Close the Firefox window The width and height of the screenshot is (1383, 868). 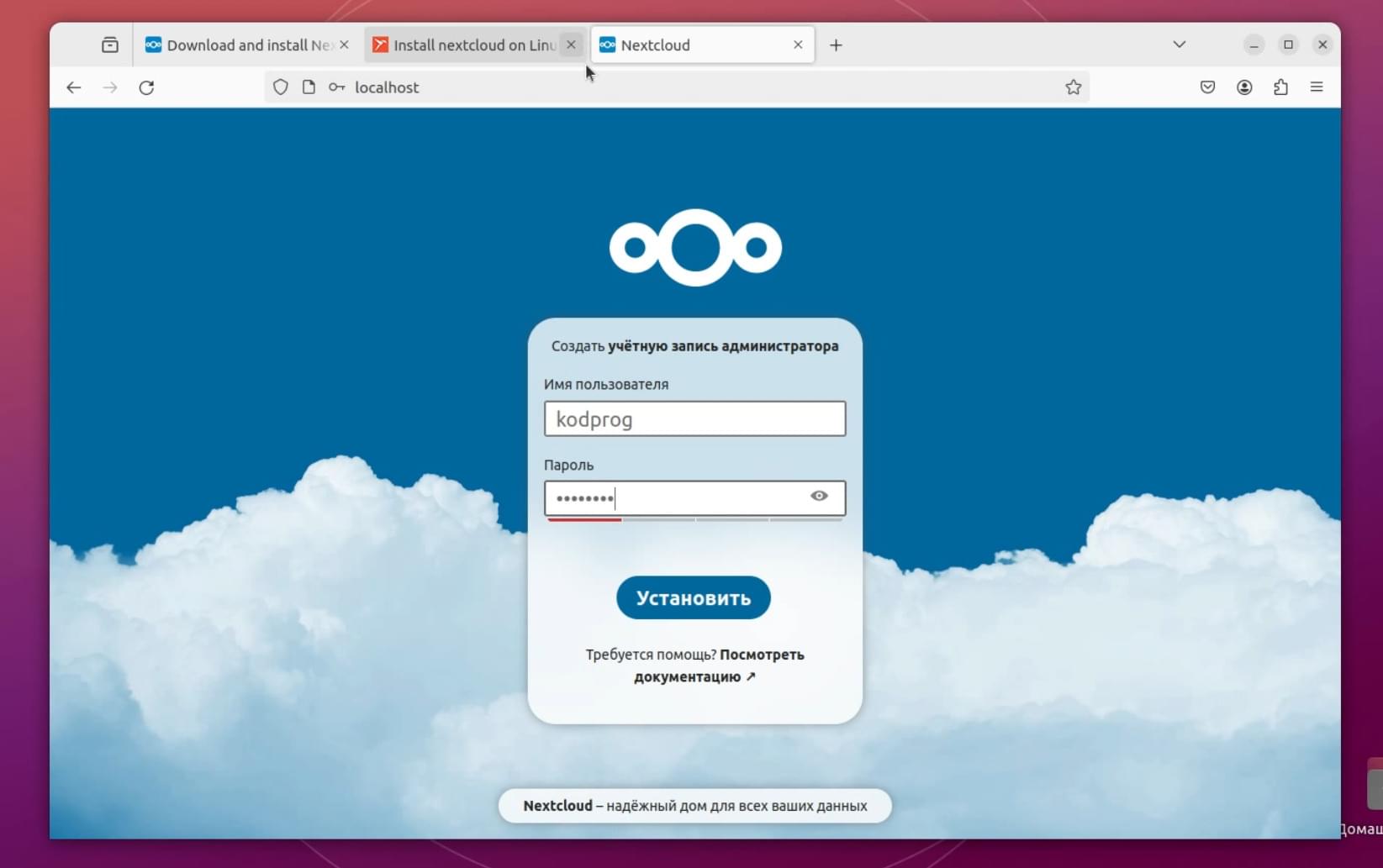point(1322,45)
